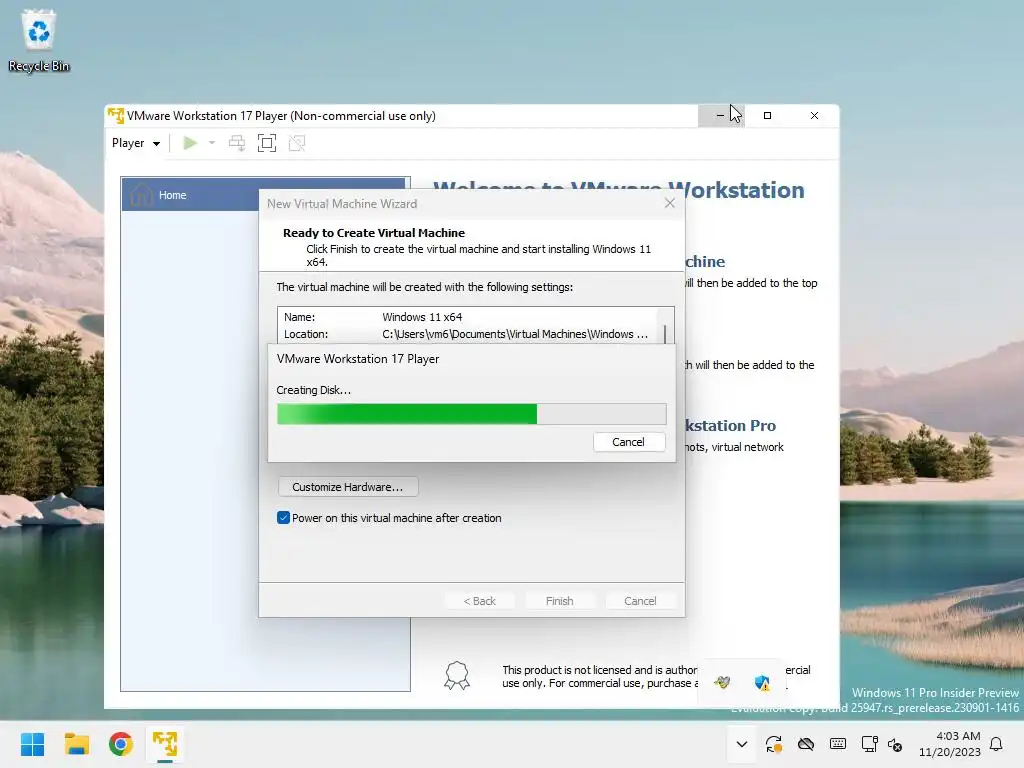Click the sync update tray icon
Screen dimensions: 1024x768
pos(774,744)
